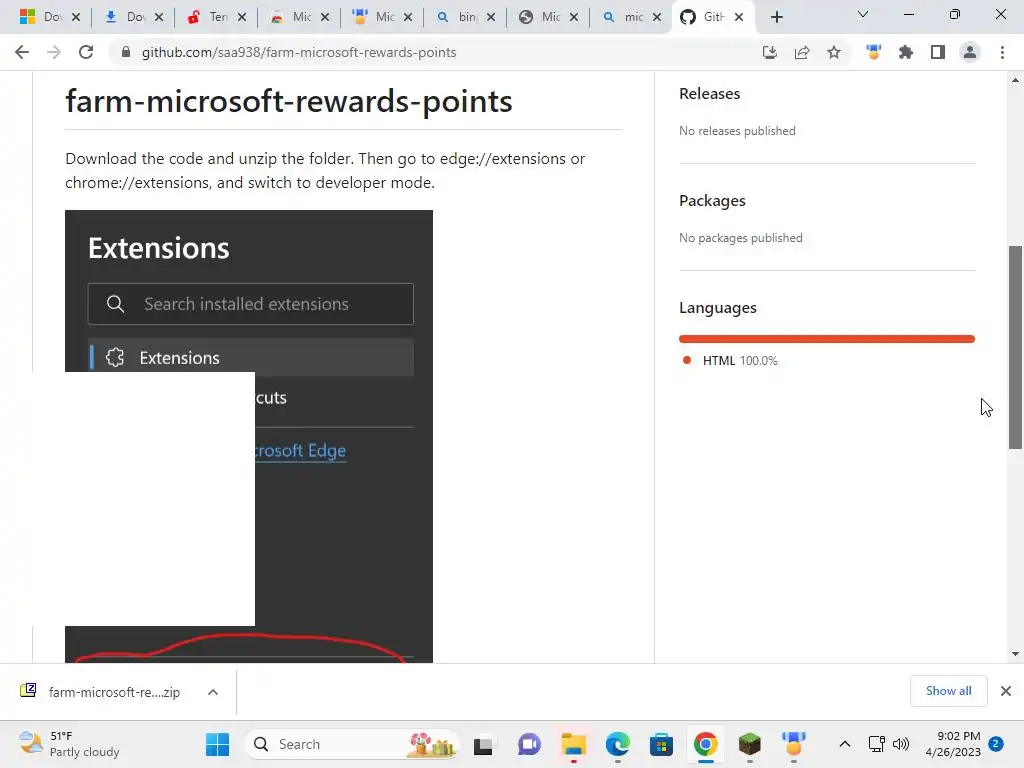Click the Packages heading link
The width and height of the screenshot is (1024, 768).
pos(712,200)
